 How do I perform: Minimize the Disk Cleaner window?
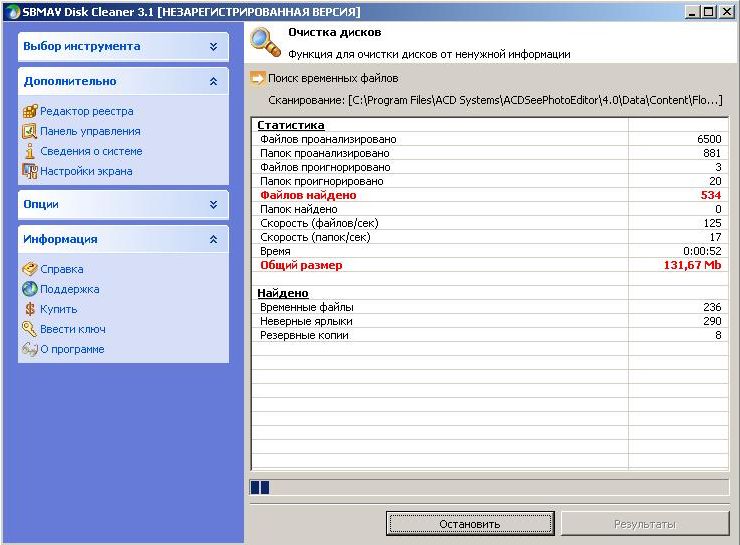click(692, 12)
